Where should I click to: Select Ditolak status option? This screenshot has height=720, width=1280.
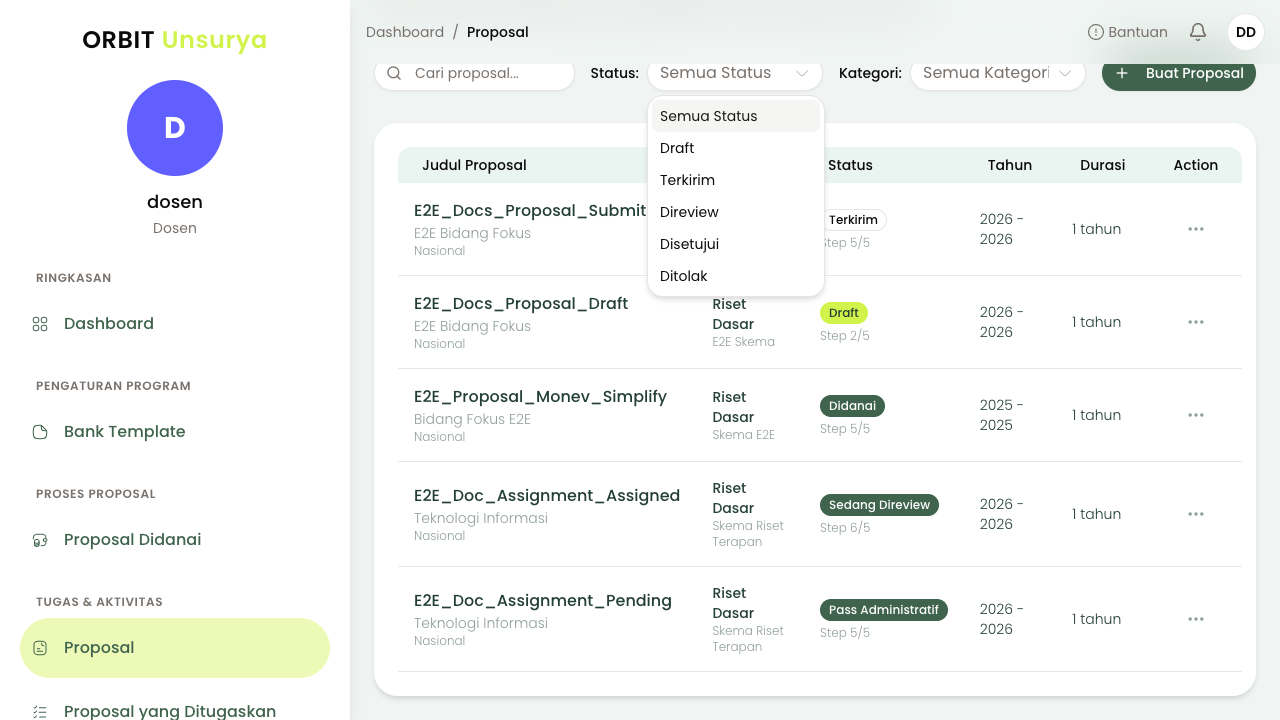click(x=736, y=276)
